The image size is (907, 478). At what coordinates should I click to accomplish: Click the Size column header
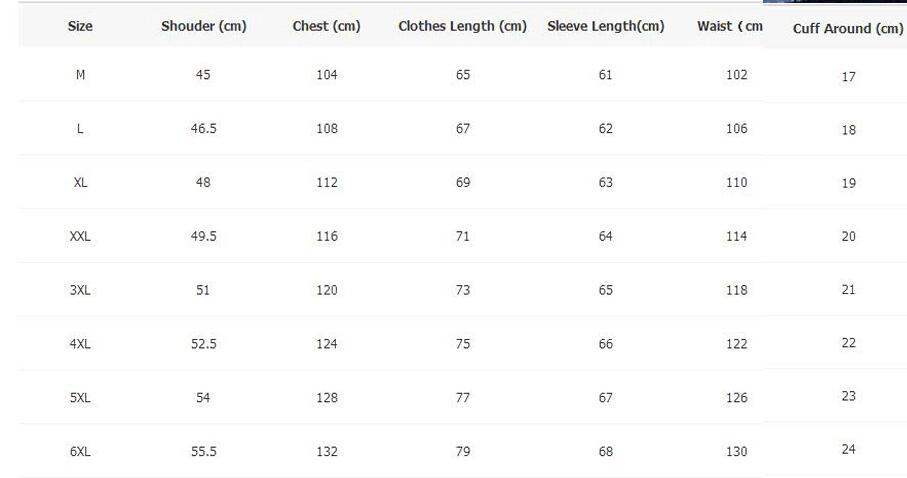(x=80, y=26)
